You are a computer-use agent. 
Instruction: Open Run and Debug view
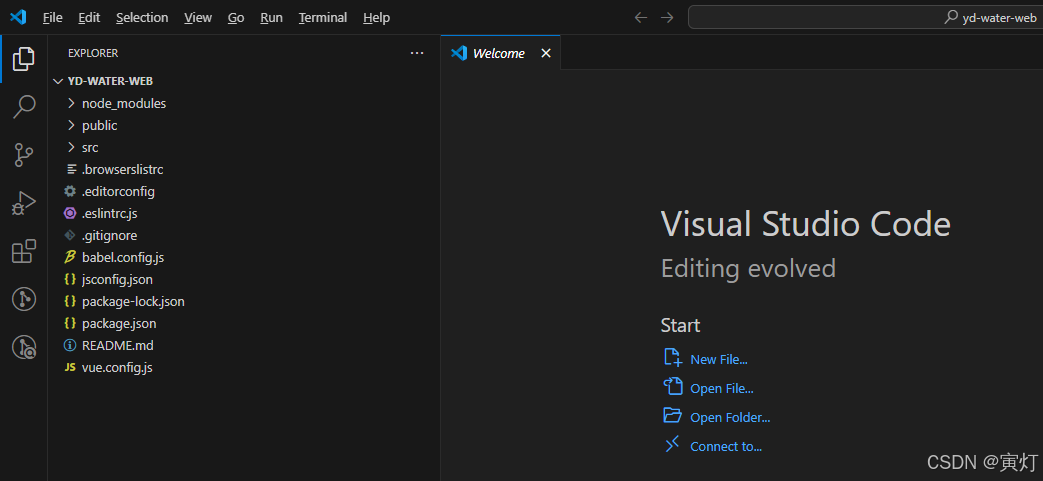point(23,203)
